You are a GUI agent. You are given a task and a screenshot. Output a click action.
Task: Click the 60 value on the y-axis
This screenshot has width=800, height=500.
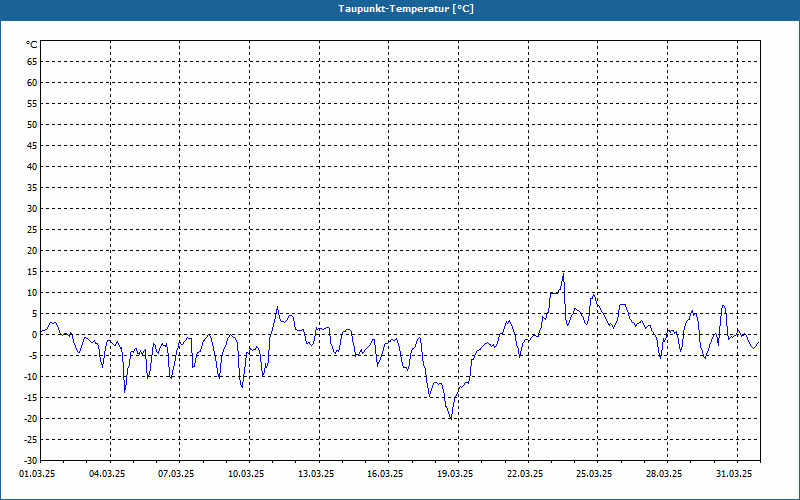click(32, 83)
